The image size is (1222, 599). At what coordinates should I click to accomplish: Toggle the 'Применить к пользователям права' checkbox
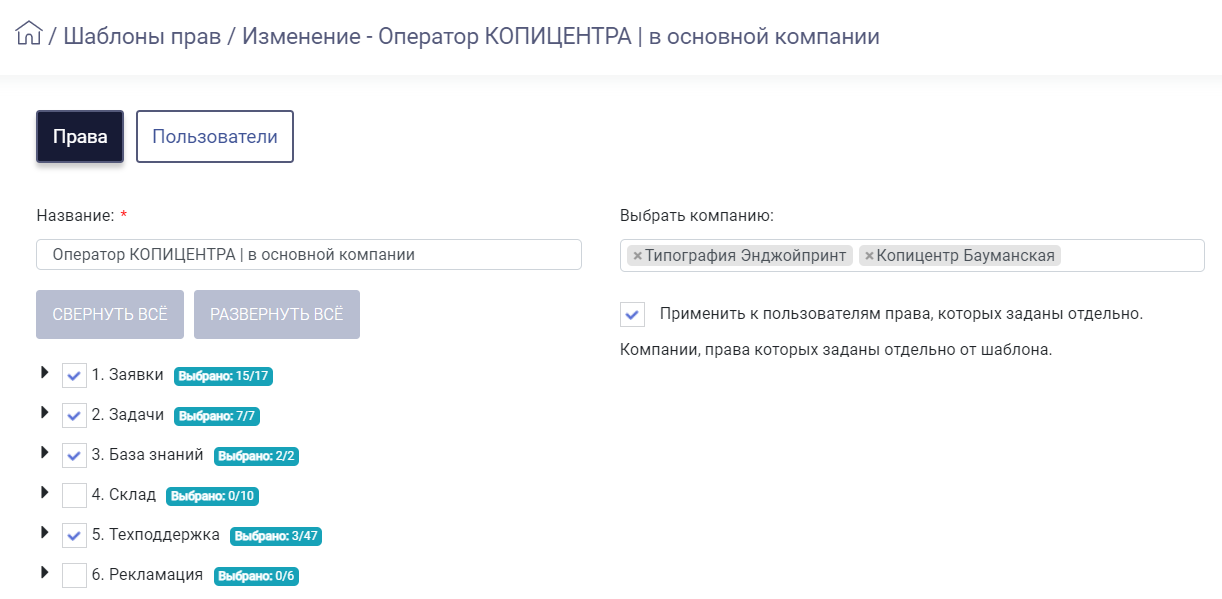(x=632, y=314)
